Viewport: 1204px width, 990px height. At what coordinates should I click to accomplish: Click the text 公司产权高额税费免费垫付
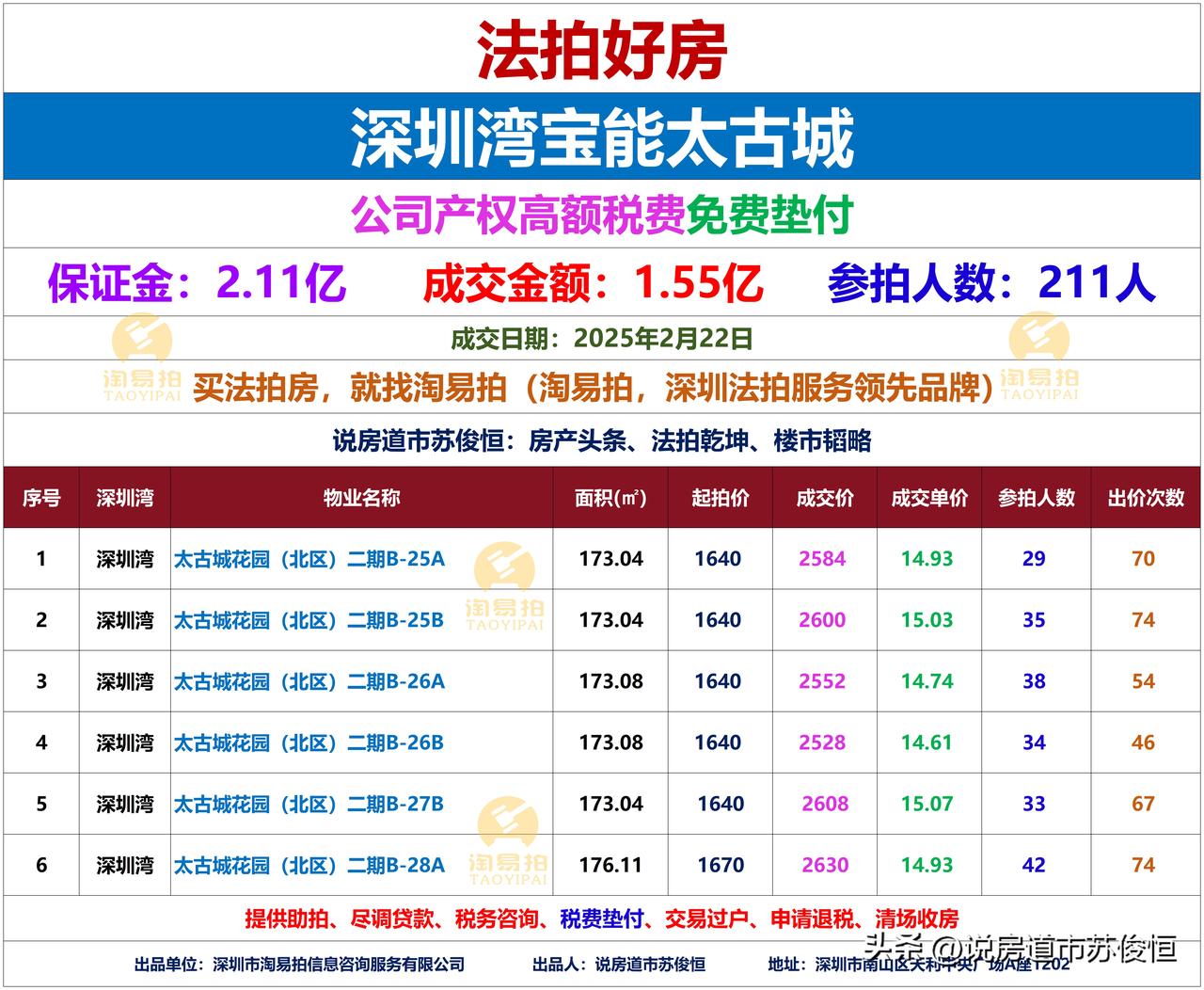pos(602,216)
